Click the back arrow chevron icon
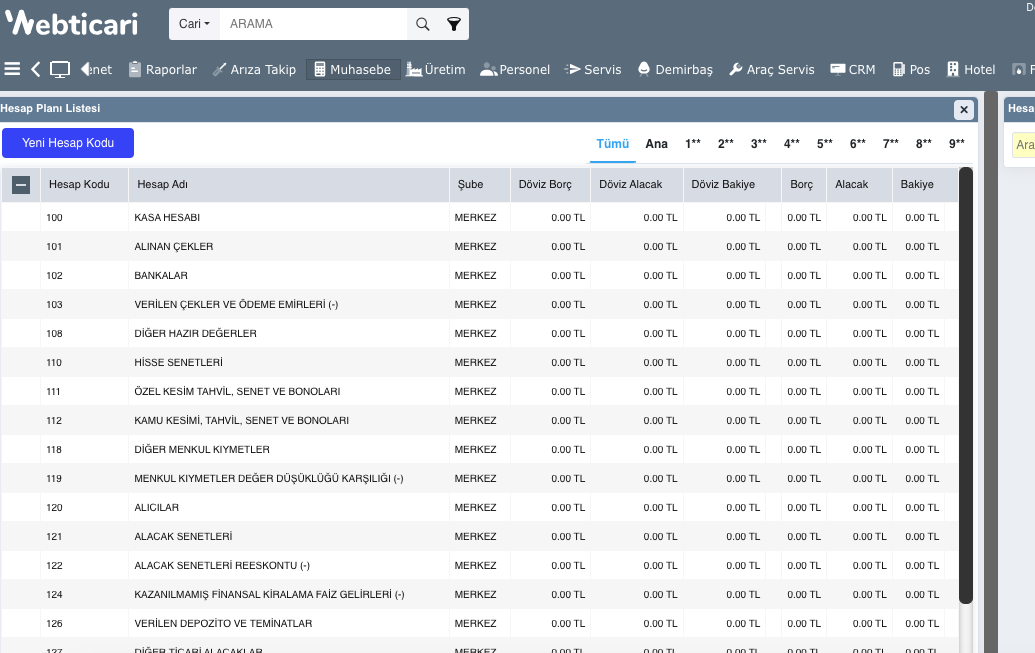This screenshot has height=653, width=1035. click(x=36, y=69)
